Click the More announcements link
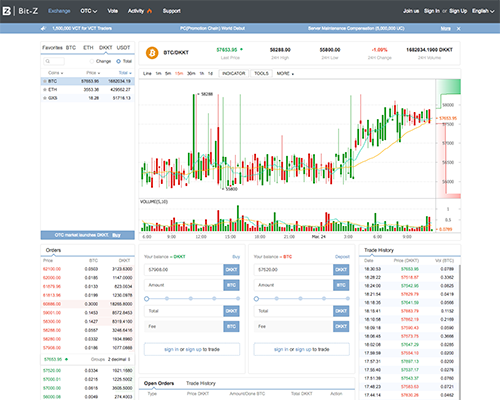The height and width of the screenshot is (400, 500). (x=446, y=29)
